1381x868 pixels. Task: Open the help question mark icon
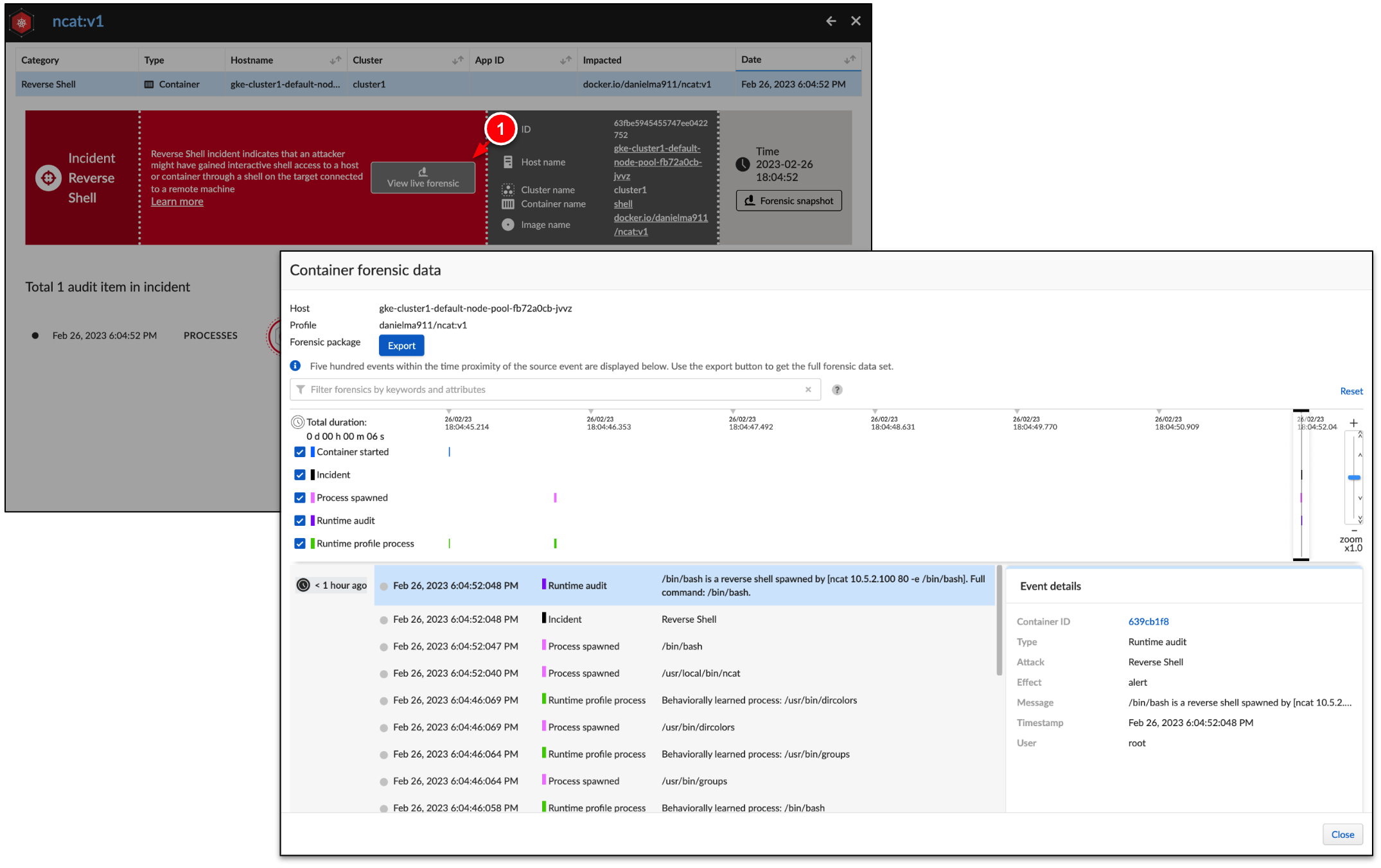coord(836,389)
